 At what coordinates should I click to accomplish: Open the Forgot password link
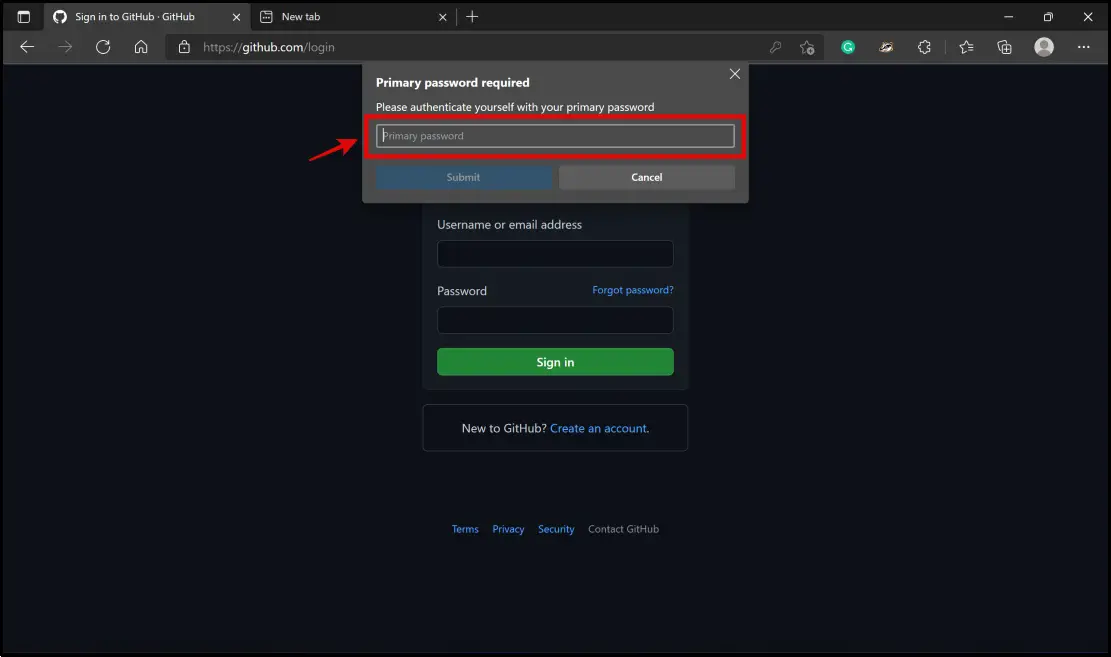[632, 290]
